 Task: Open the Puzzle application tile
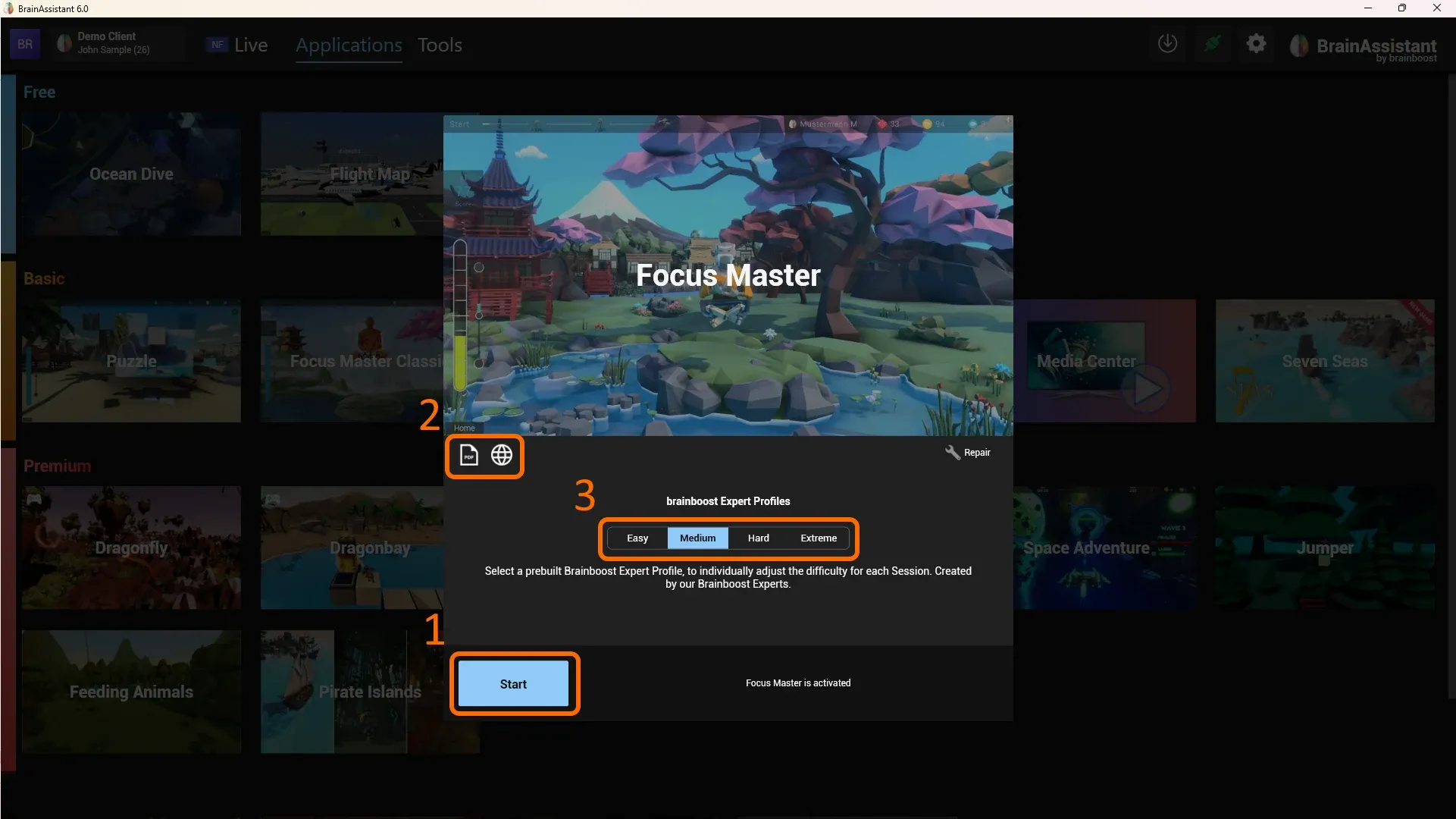point(131,361)
